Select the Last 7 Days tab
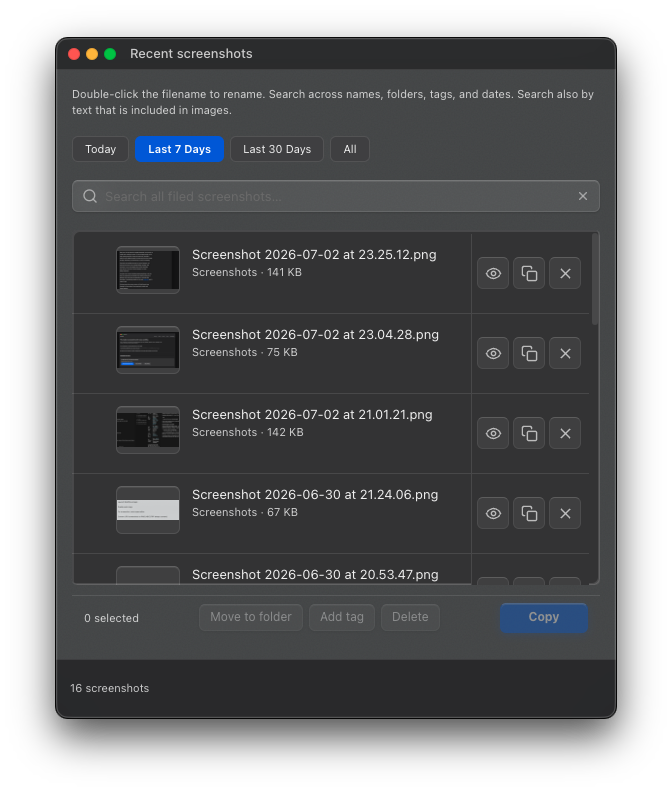Viewport: 672px width, 792px height. pyautogui.click(x=179, y=149)
